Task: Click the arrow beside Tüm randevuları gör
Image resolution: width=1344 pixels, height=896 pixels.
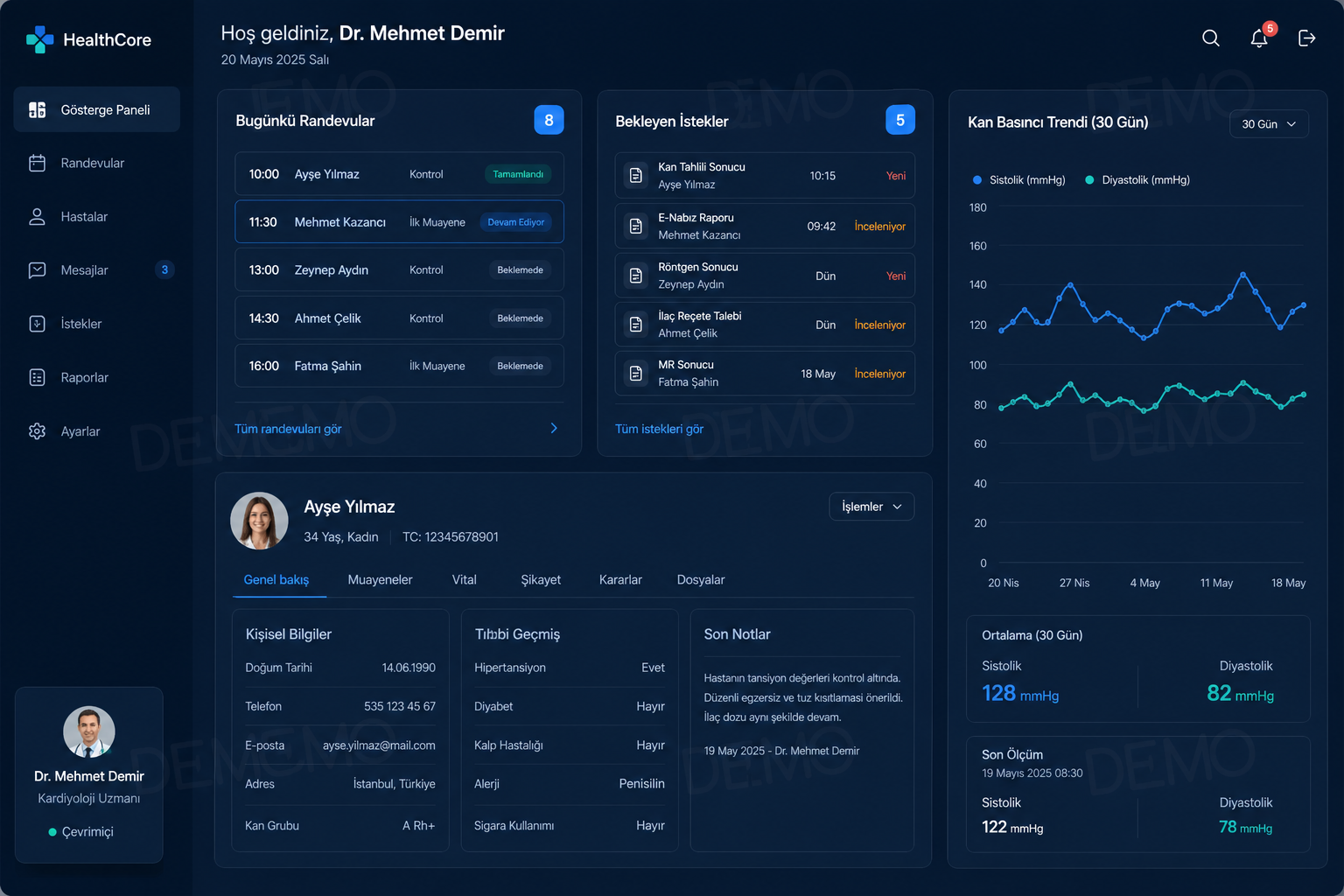Action: 554,428
